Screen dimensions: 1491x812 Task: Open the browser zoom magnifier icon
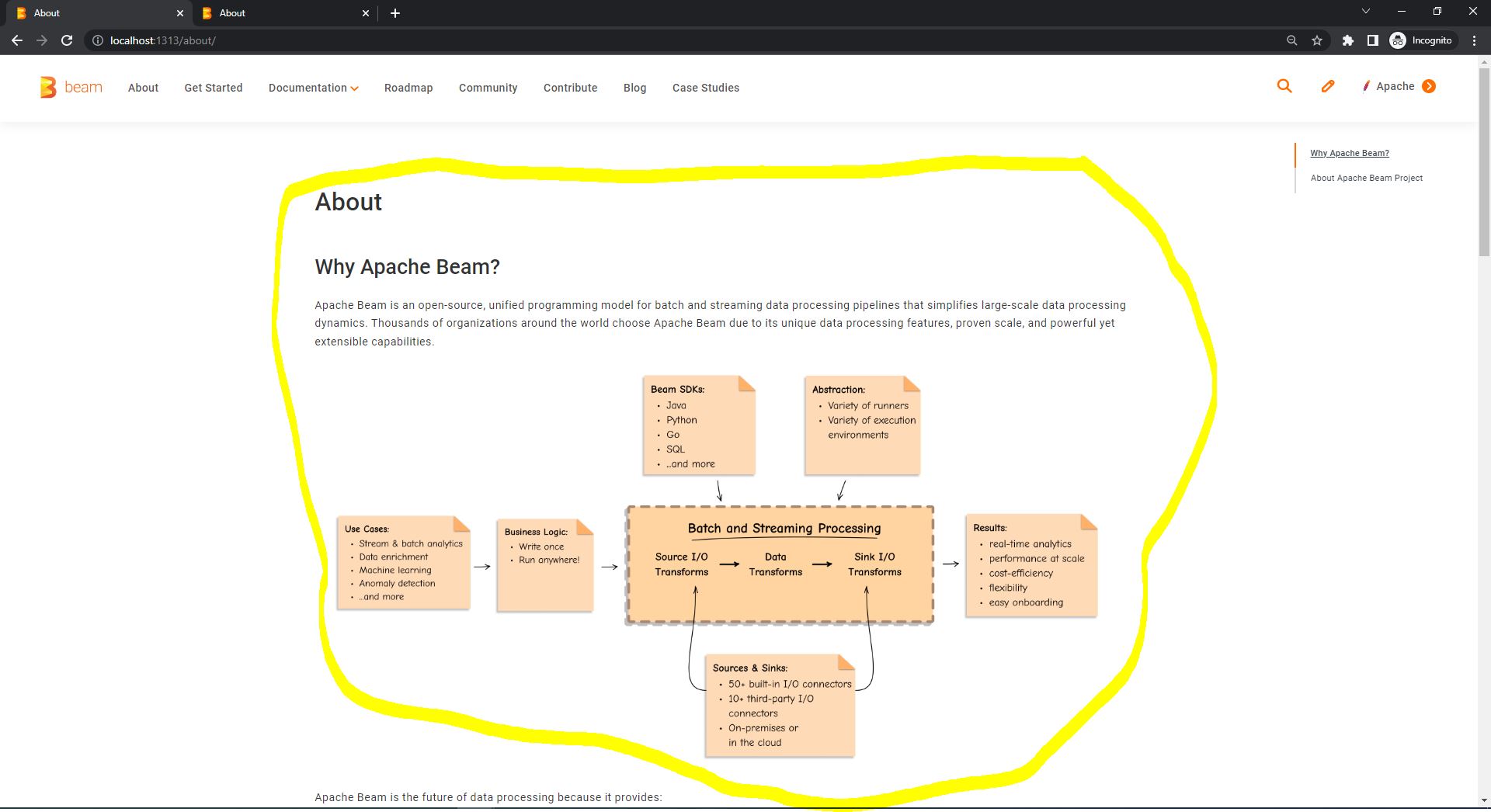pos(1292,40)
